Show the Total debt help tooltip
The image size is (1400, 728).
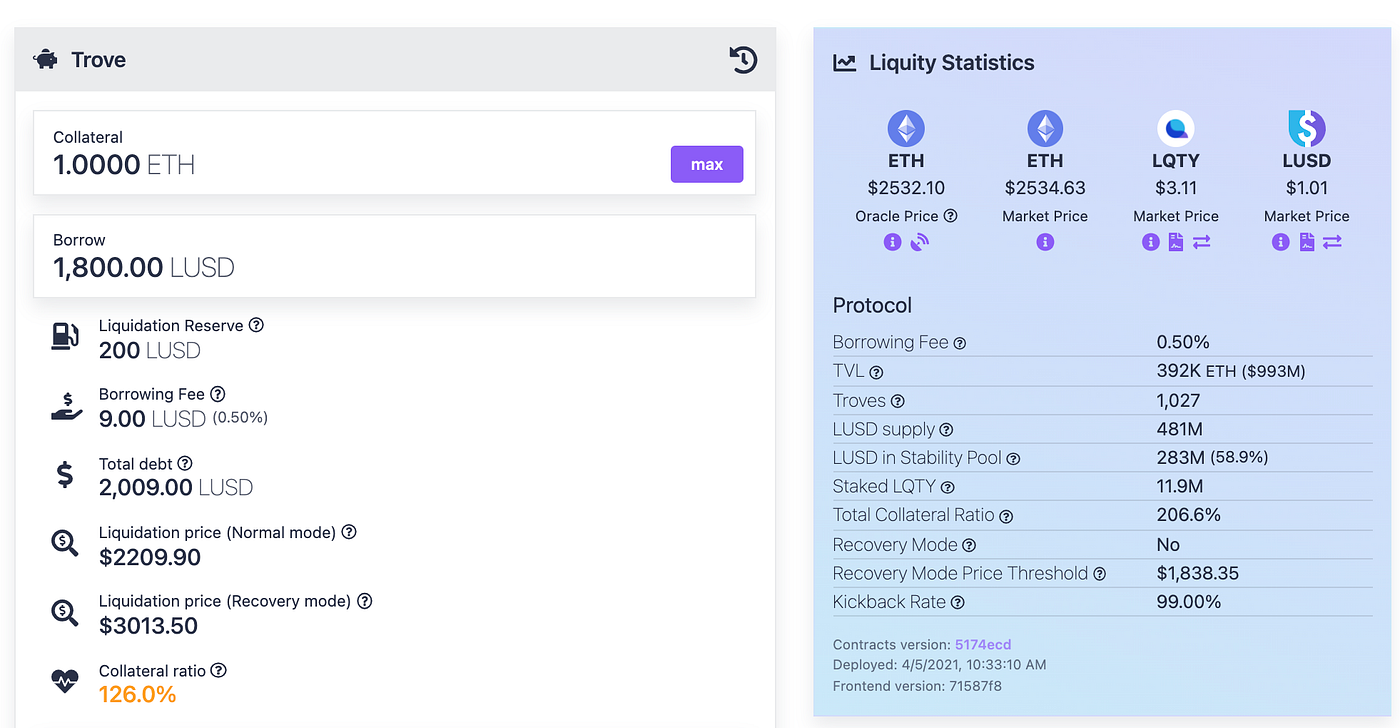click(x=185, y=463)
